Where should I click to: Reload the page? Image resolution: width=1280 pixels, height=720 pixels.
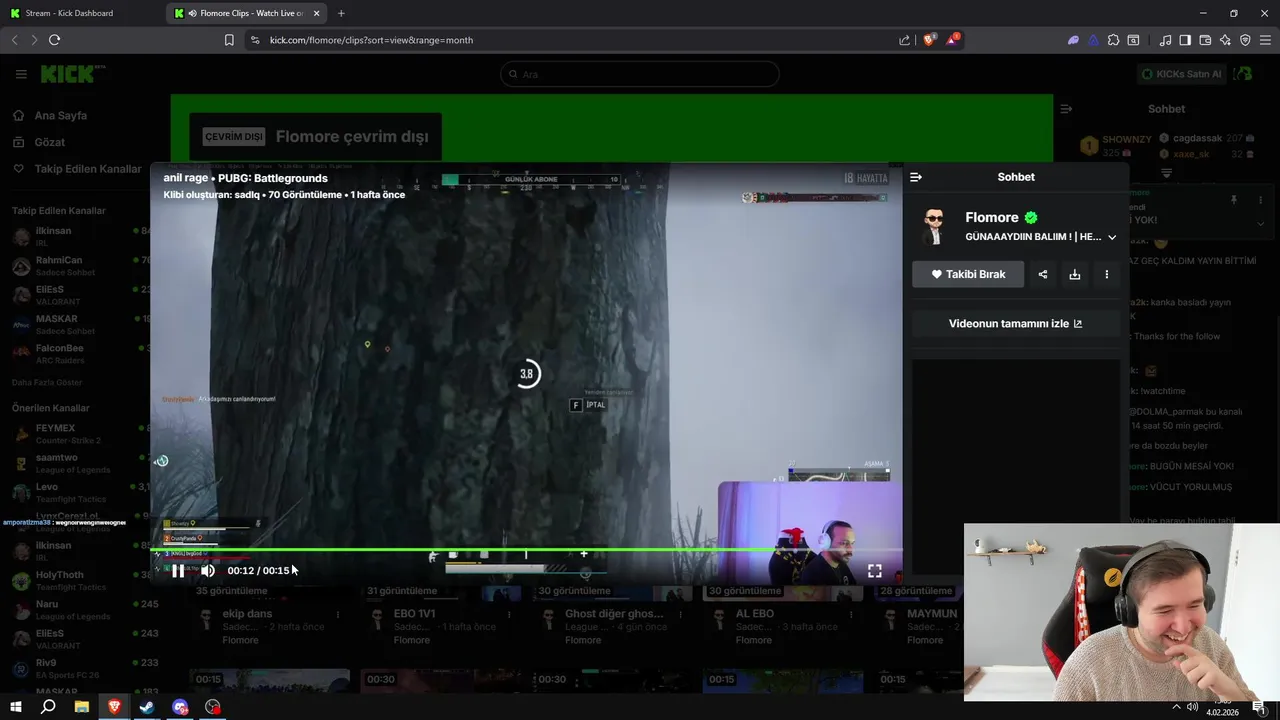coord(54,40)
